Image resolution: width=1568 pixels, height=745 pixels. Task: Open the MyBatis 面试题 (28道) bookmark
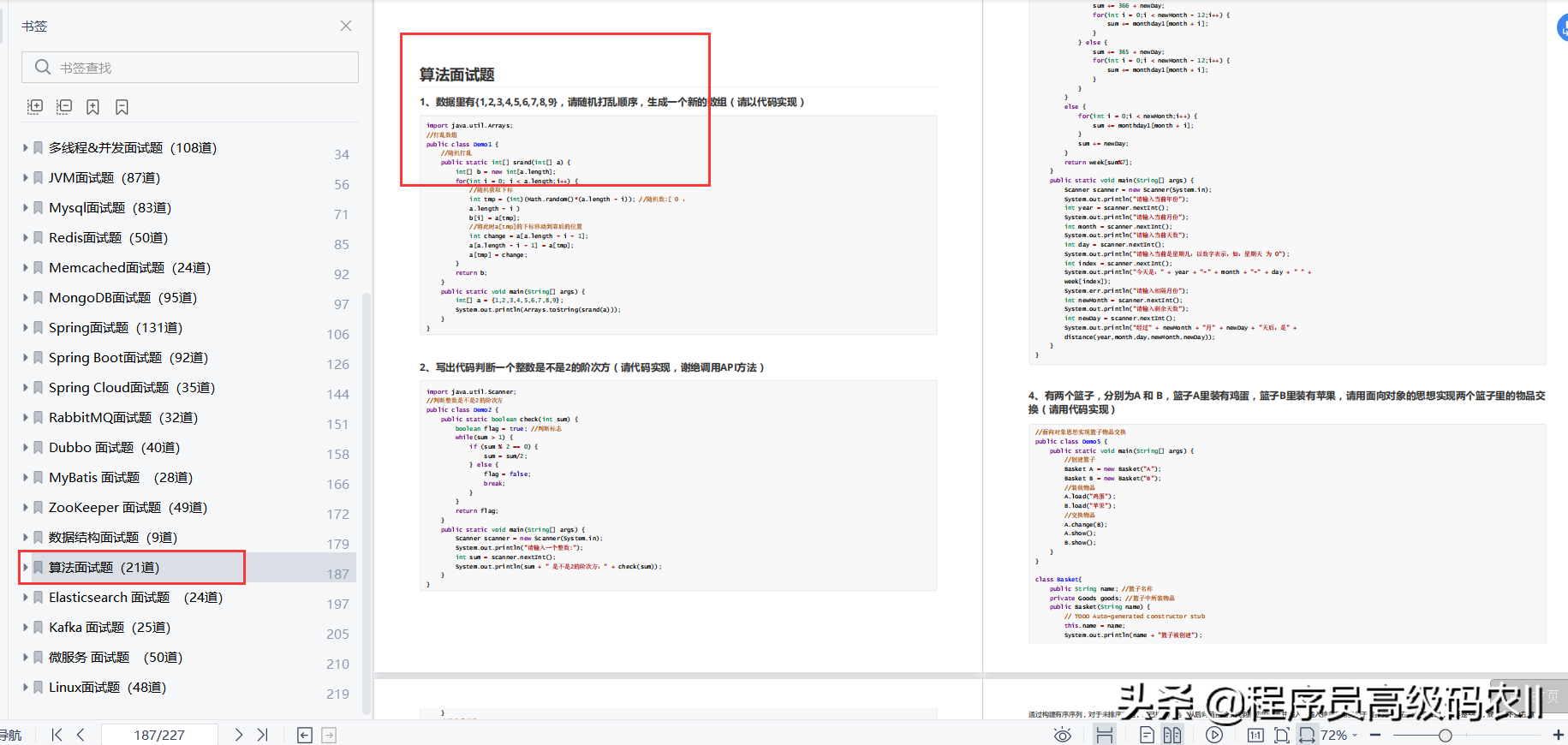121,477
